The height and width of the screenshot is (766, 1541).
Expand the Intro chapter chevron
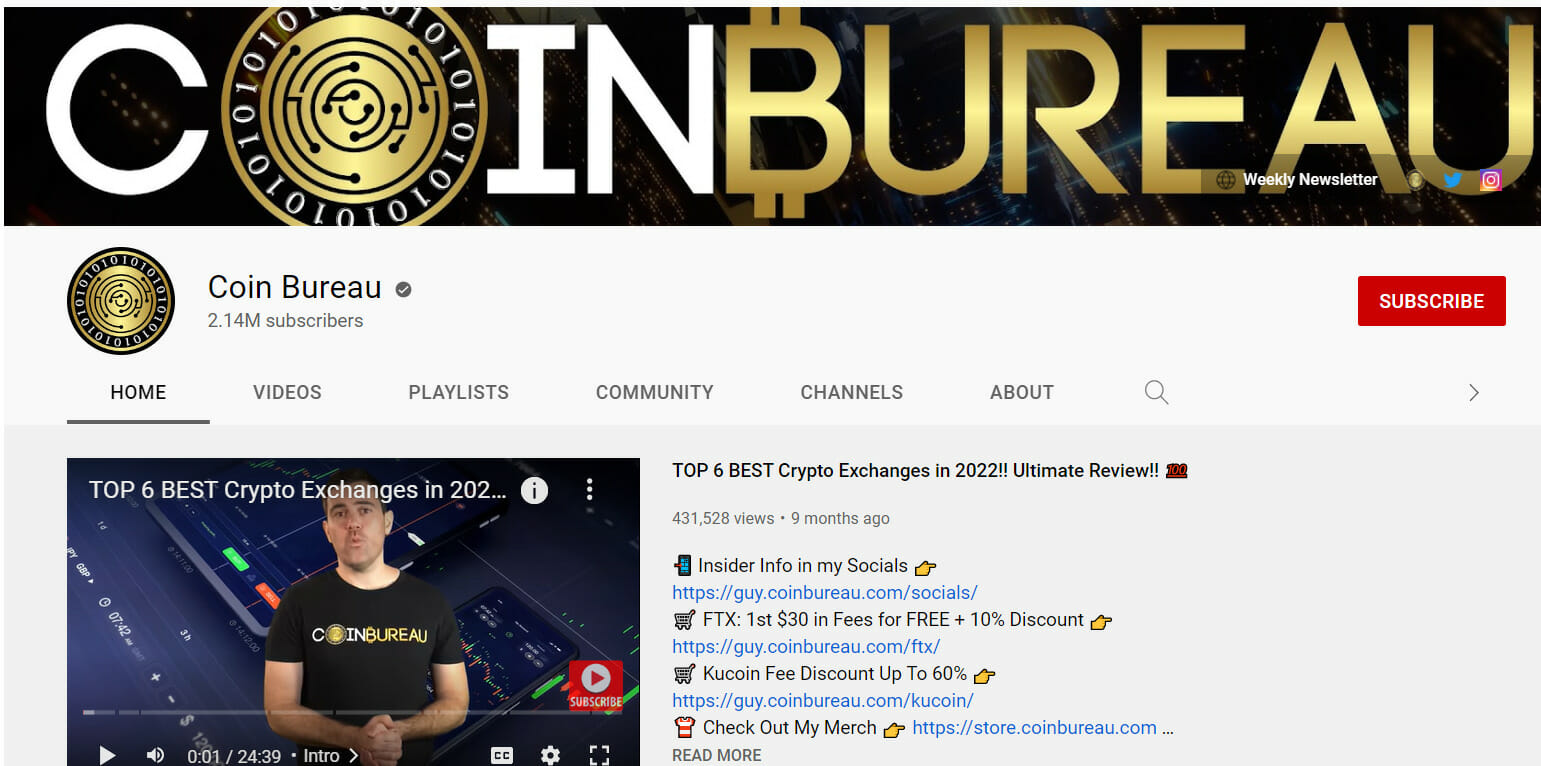(x=354, y=755)
